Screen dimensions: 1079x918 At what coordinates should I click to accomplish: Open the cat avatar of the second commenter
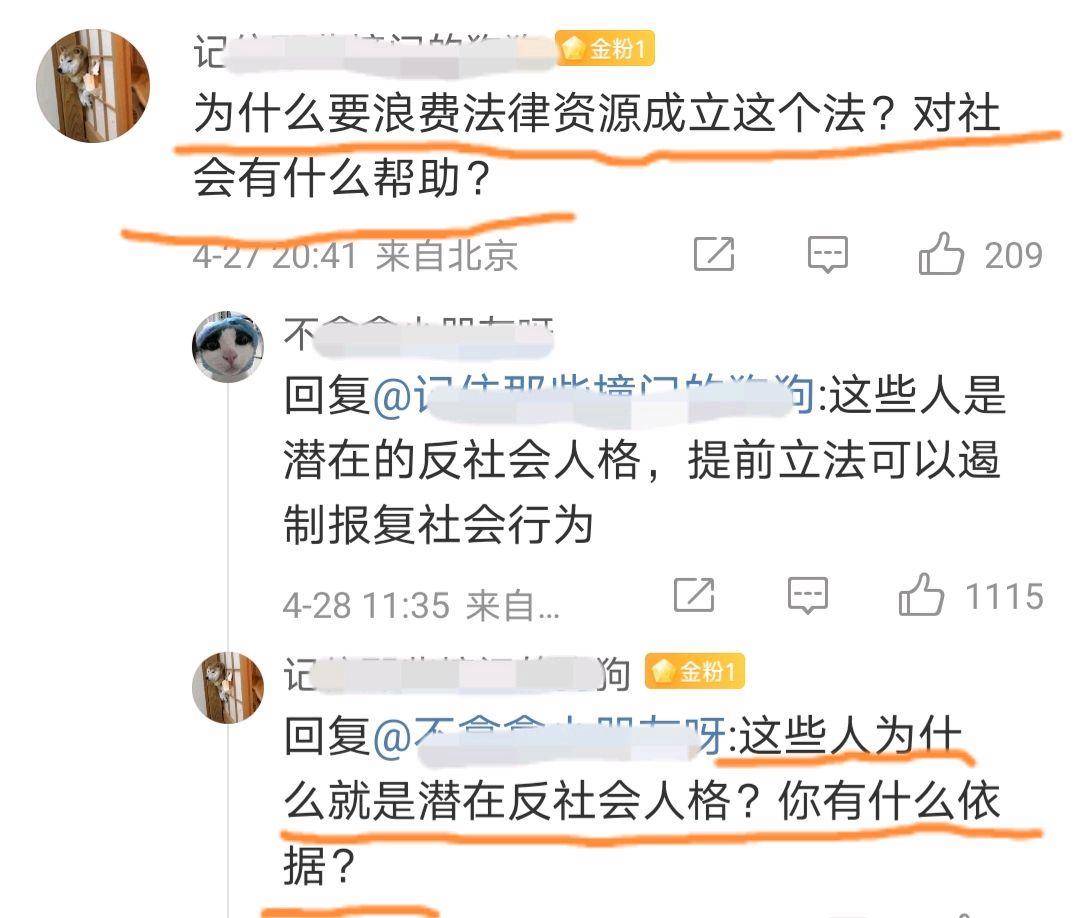pyautogui.click(x=228, y=346)
